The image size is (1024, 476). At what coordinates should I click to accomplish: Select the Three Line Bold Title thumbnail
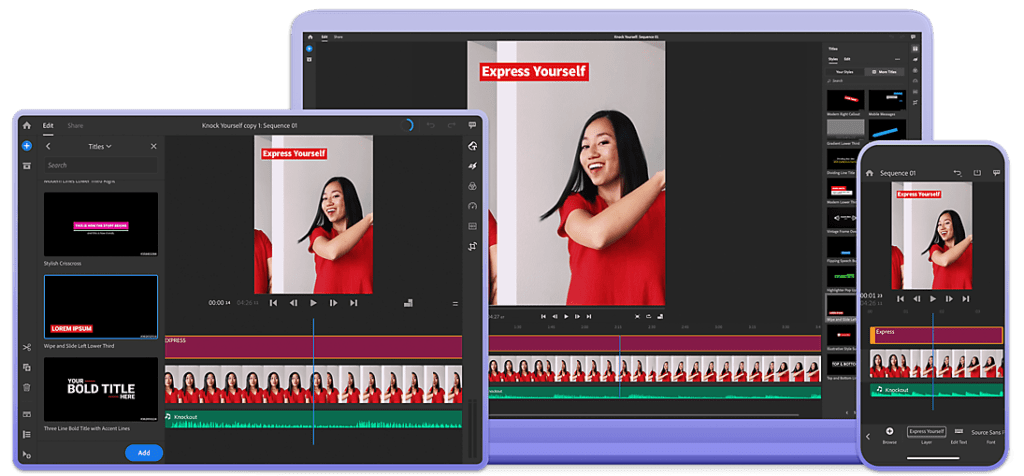click(100, 389)
